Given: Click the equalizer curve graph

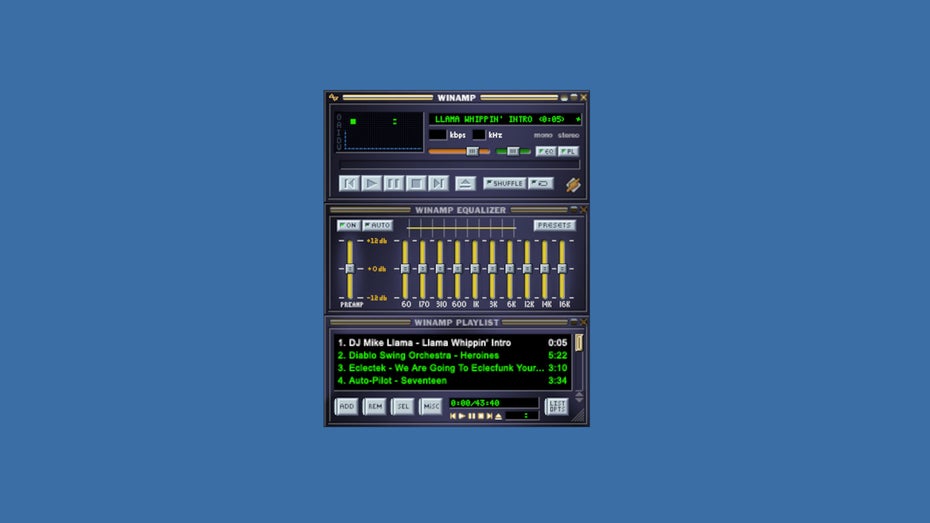Looking at the screenshot, I should 461,227.
